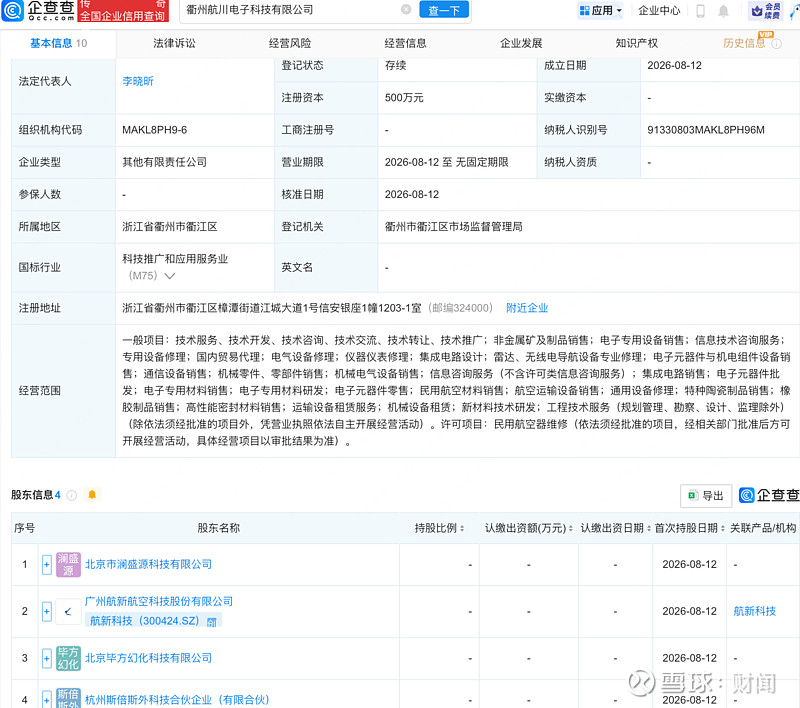Open the notifications bell icon
Image resolution: width=800 pixels, height=708 pixels.
[723, 11]
